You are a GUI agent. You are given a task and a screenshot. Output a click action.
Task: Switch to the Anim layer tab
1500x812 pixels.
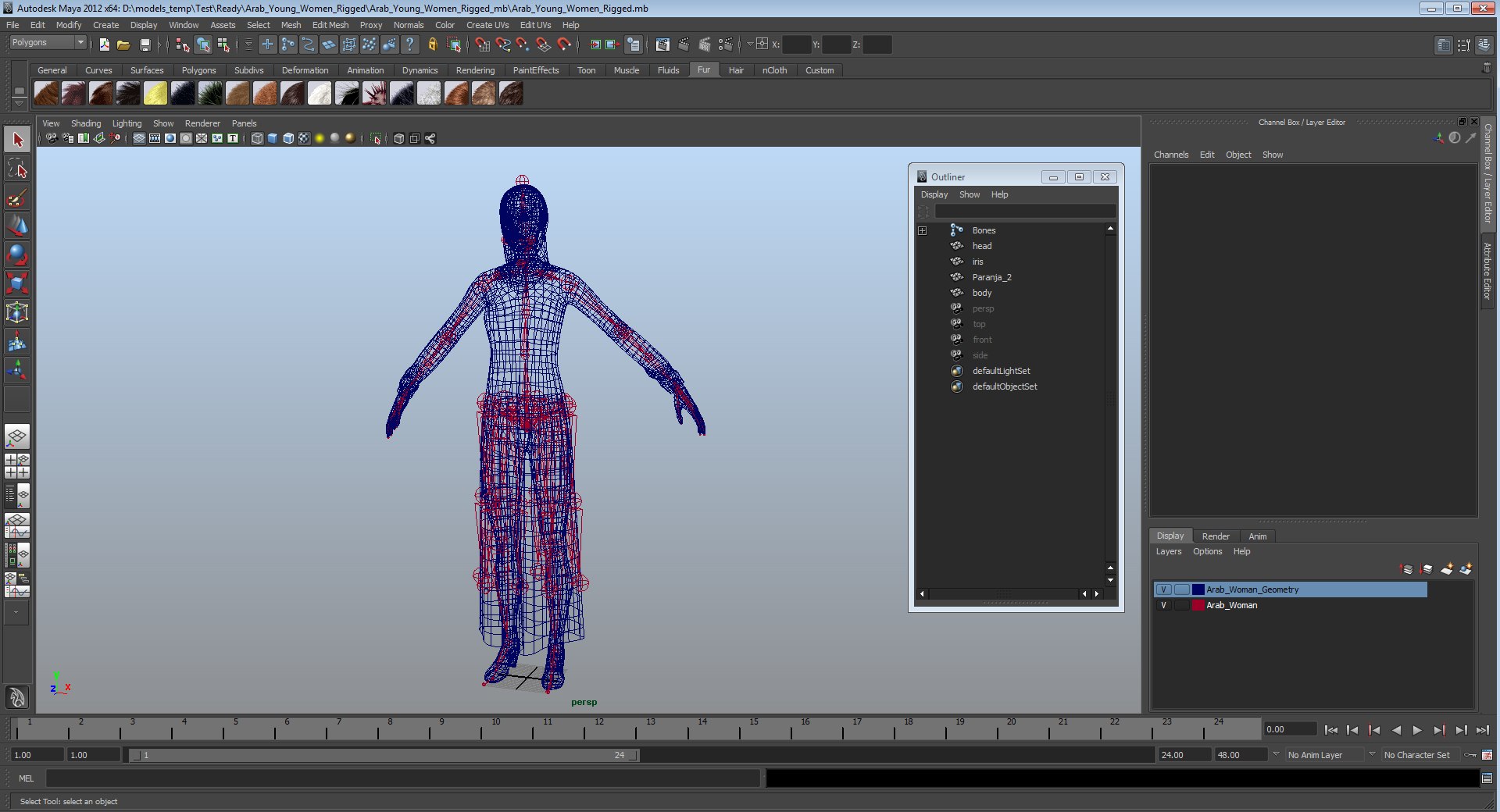coord(1257,536)
